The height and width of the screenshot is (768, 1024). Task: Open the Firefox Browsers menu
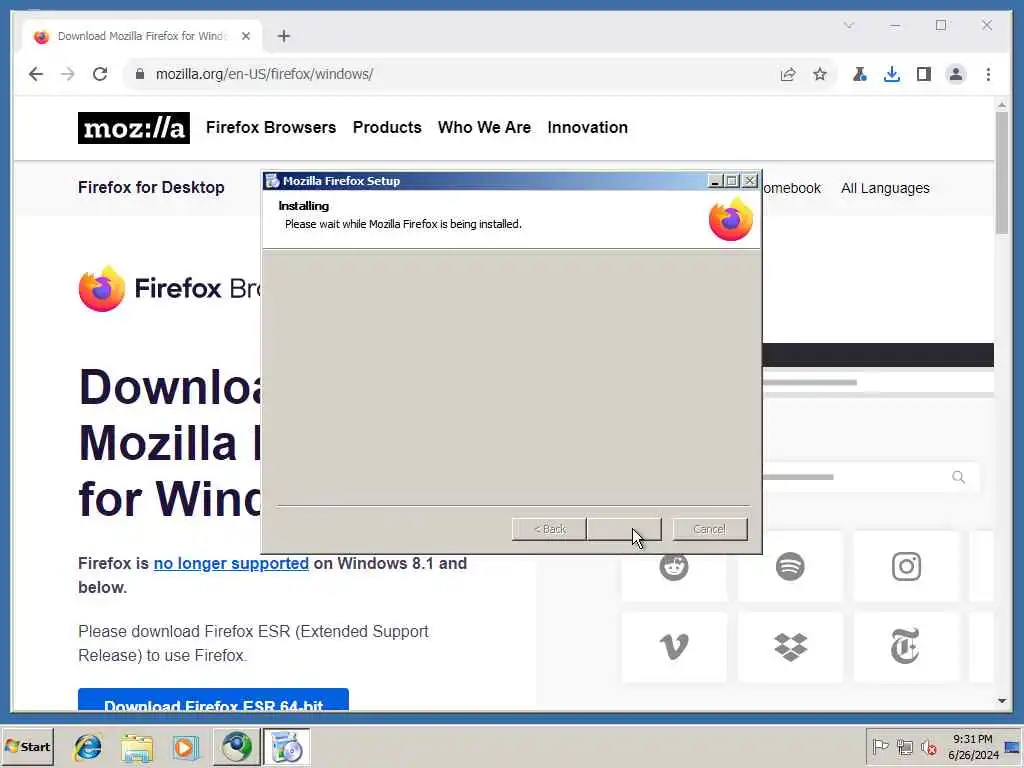click(x=271, y=127)
